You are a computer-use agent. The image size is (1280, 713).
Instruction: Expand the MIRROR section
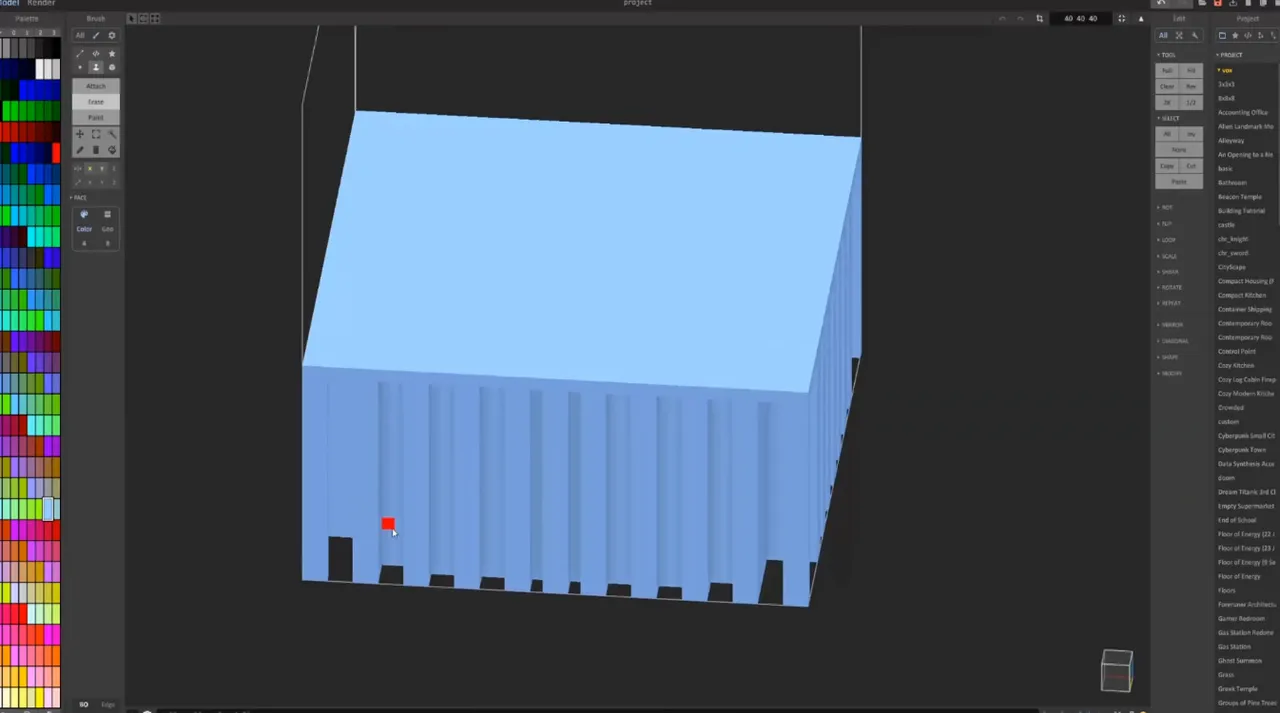[x=1170, y=325]
